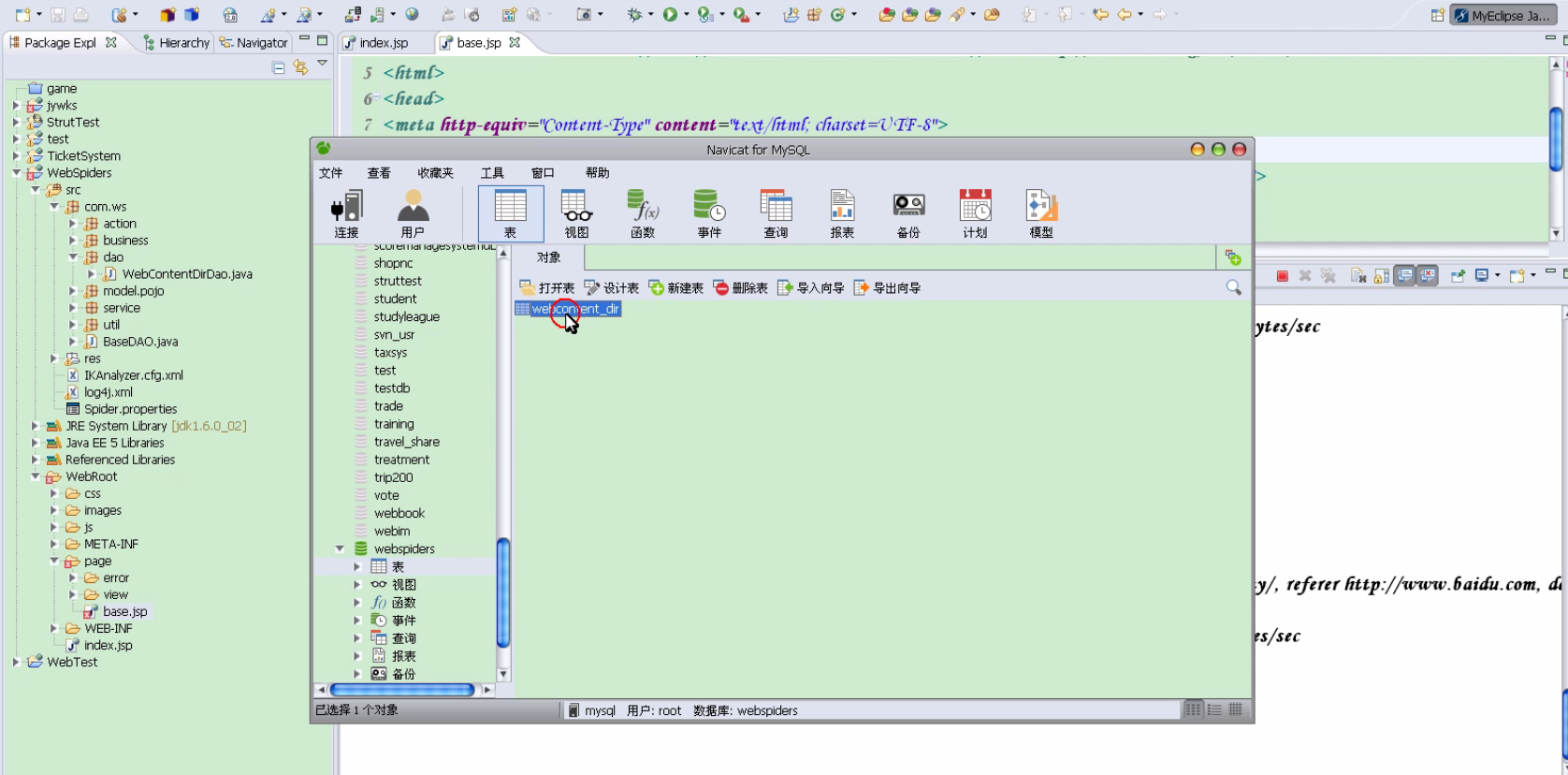Expand the action package in Package Explorer
Viewport: 1568px width, 775px height.
73,224
